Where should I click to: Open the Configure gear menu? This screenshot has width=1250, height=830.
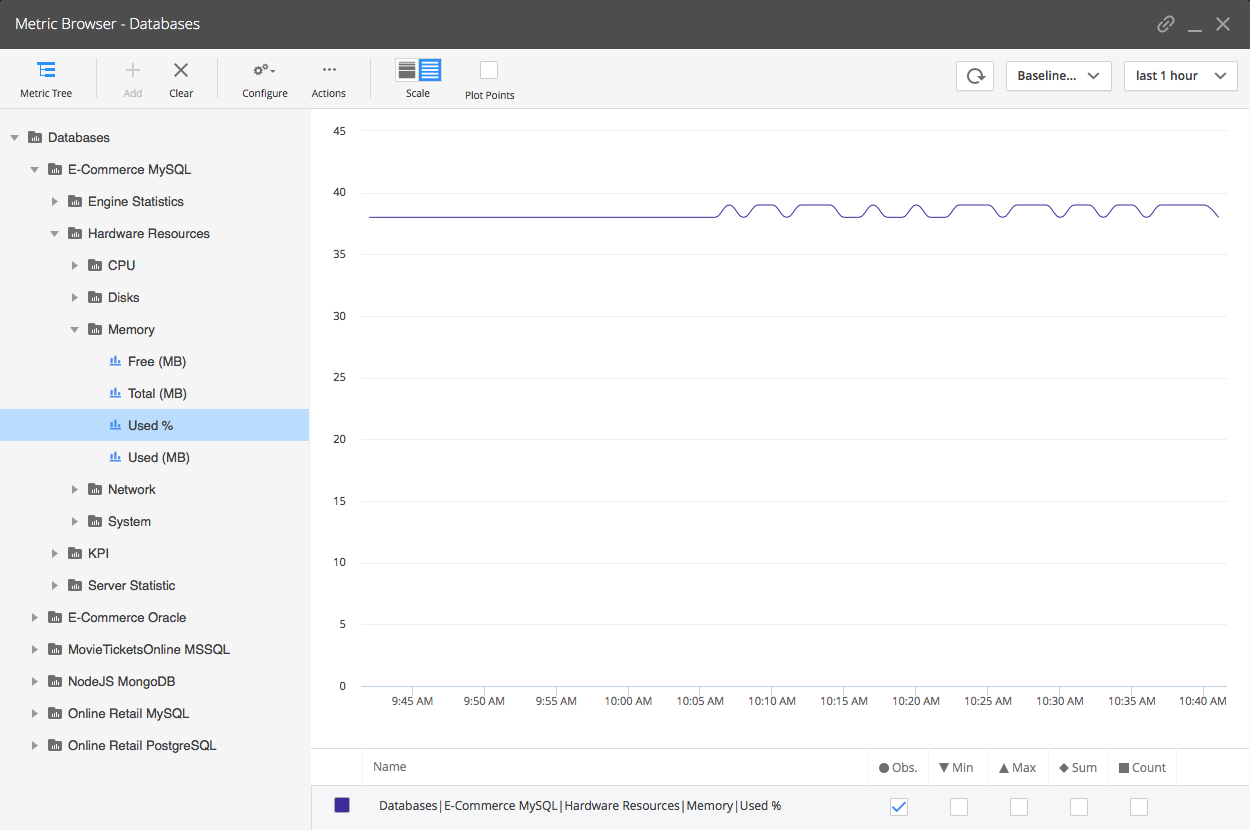(x=265, y=79)
